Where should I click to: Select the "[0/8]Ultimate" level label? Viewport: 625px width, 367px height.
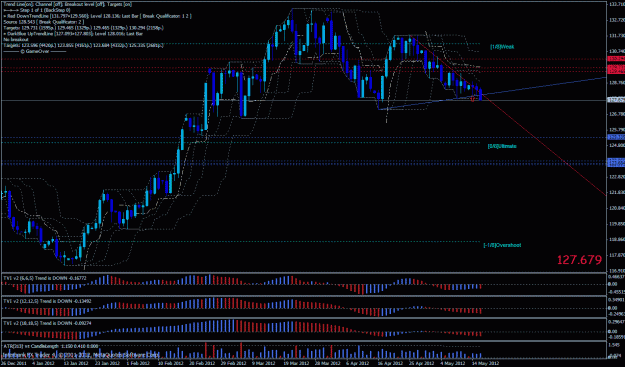502,146
